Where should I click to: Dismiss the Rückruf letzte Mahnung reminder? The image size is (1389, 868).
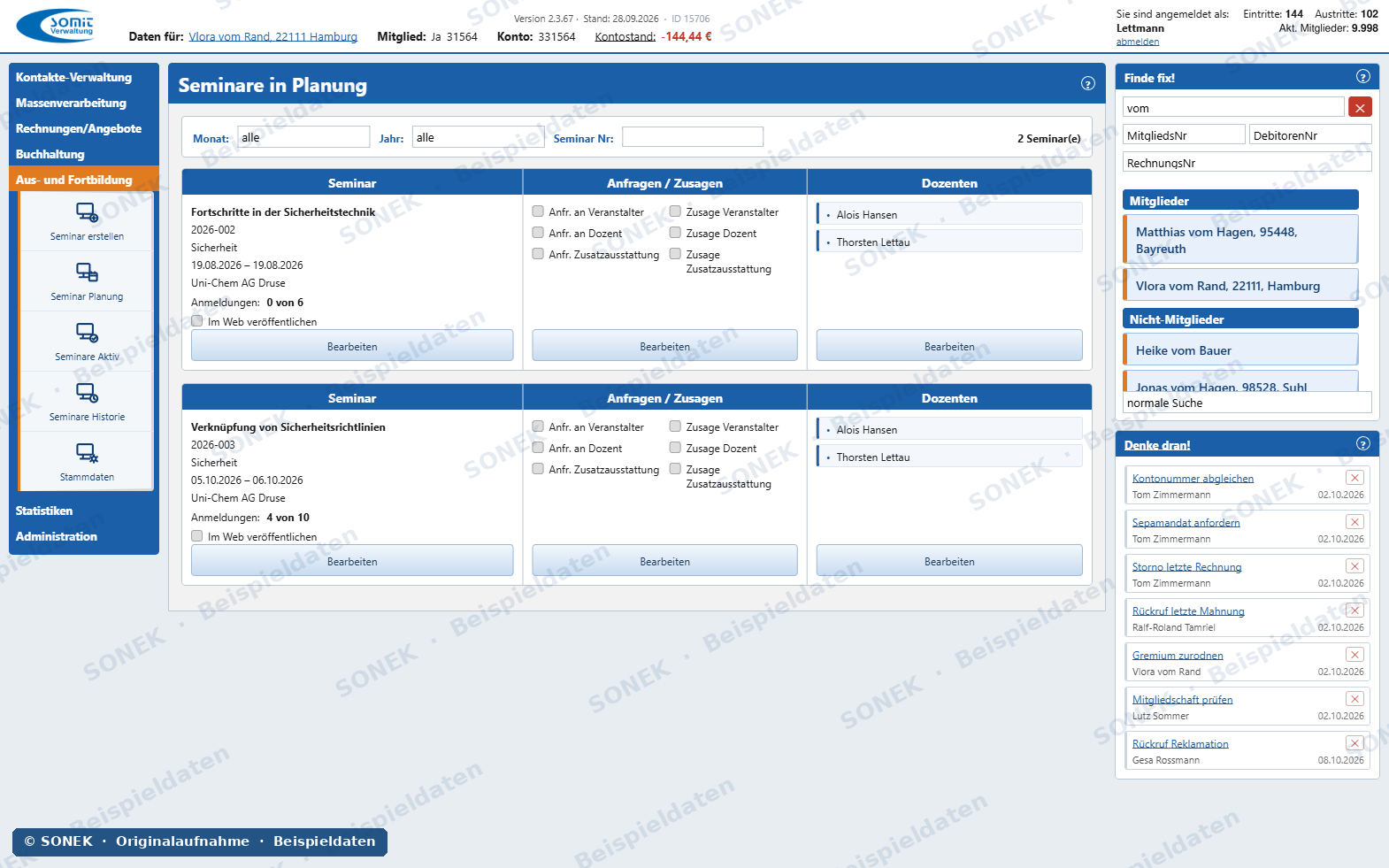point(1354,611)
